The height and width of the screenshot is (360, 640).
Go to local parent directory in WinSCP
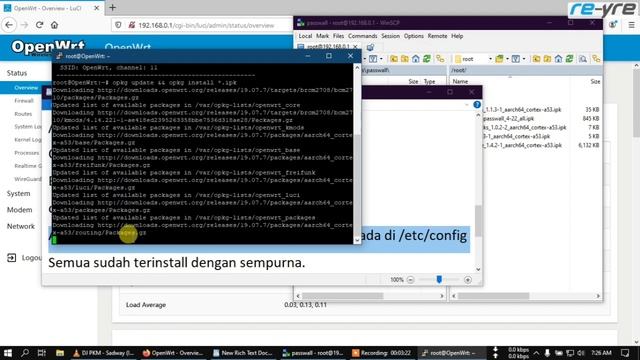click(x=393, y=59)
